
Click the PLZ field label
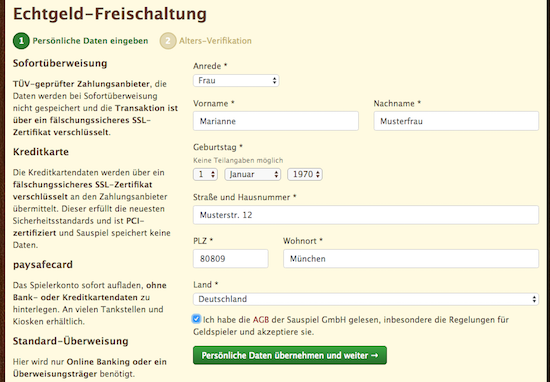[x=203, y=241]
